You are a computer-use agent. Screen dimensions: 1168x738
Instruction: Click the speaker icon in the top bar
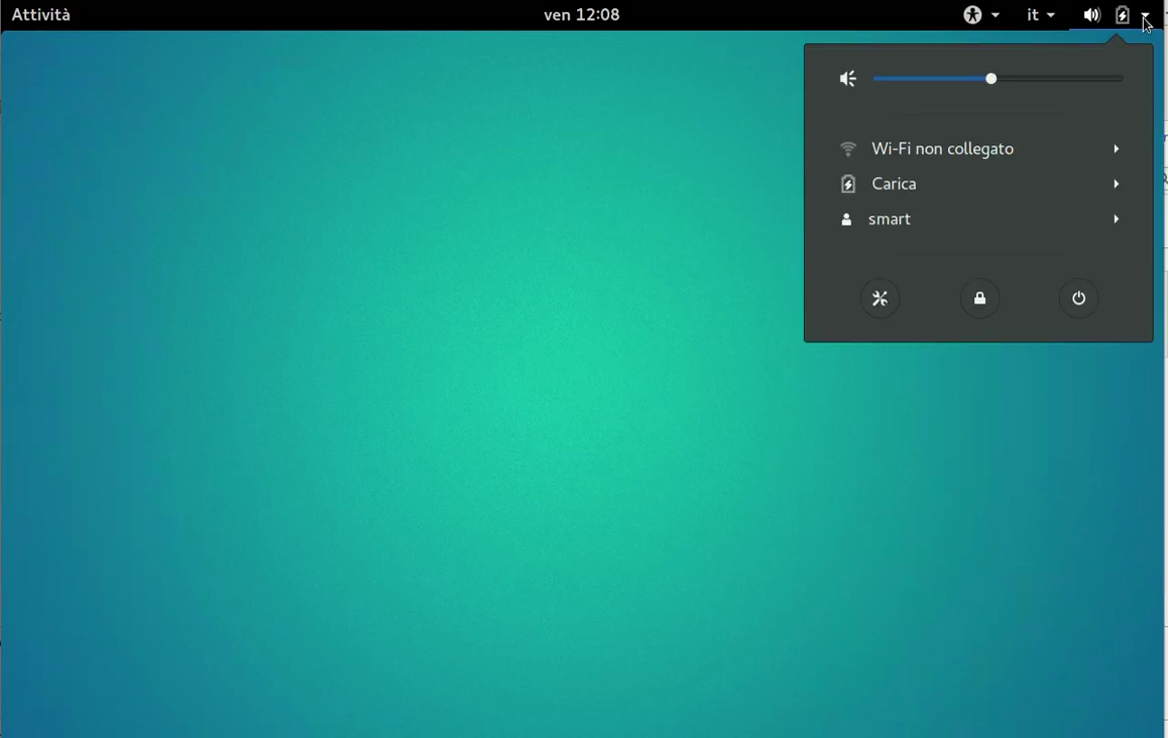click(x=1091, y=15)
